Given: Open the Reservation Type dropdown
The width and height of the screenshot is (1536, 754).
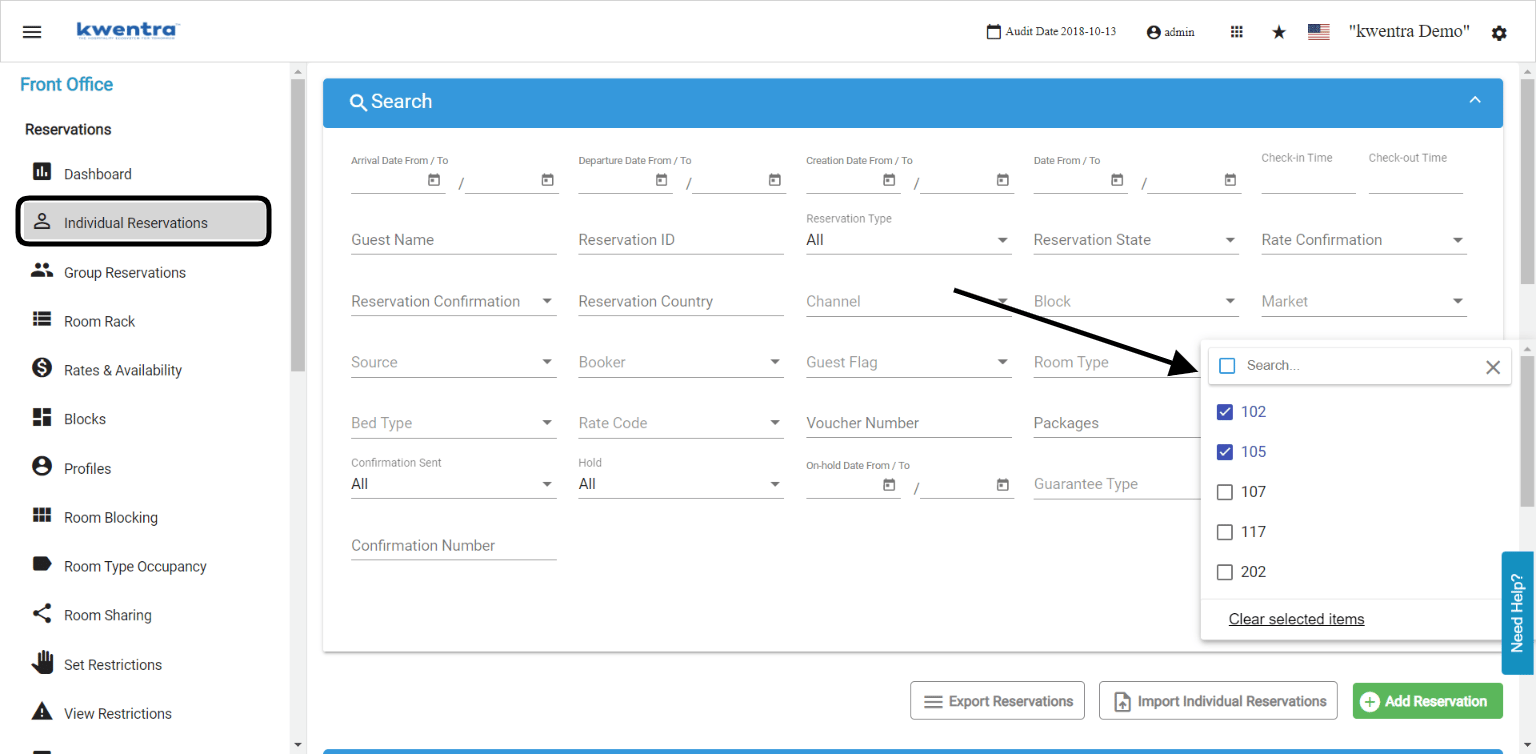Looking at the screenshot, I should [x=909, y=240].
